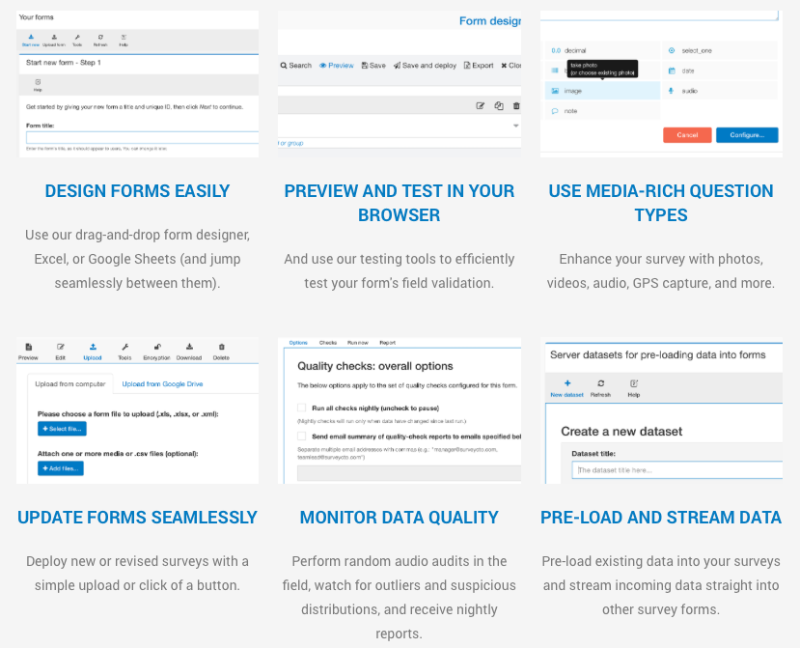800x648 pixels.
Task: Click the orange Cancel button
Action: click(x=687, y=135)
